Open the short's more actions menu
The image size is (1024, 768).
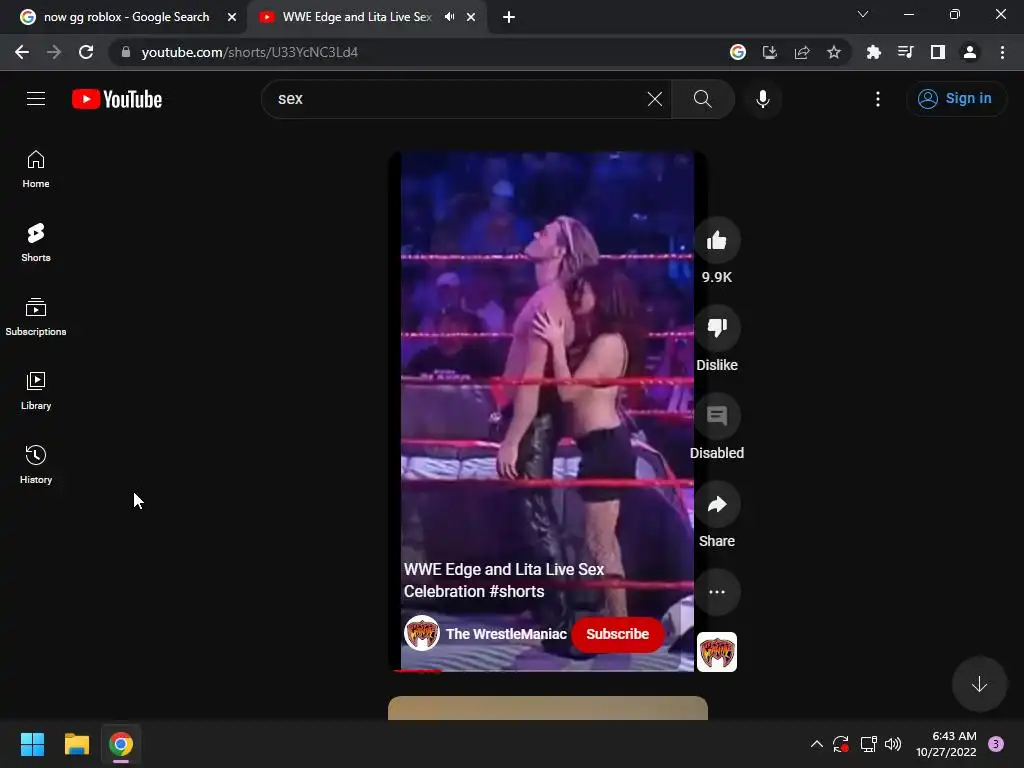[717, 592]
